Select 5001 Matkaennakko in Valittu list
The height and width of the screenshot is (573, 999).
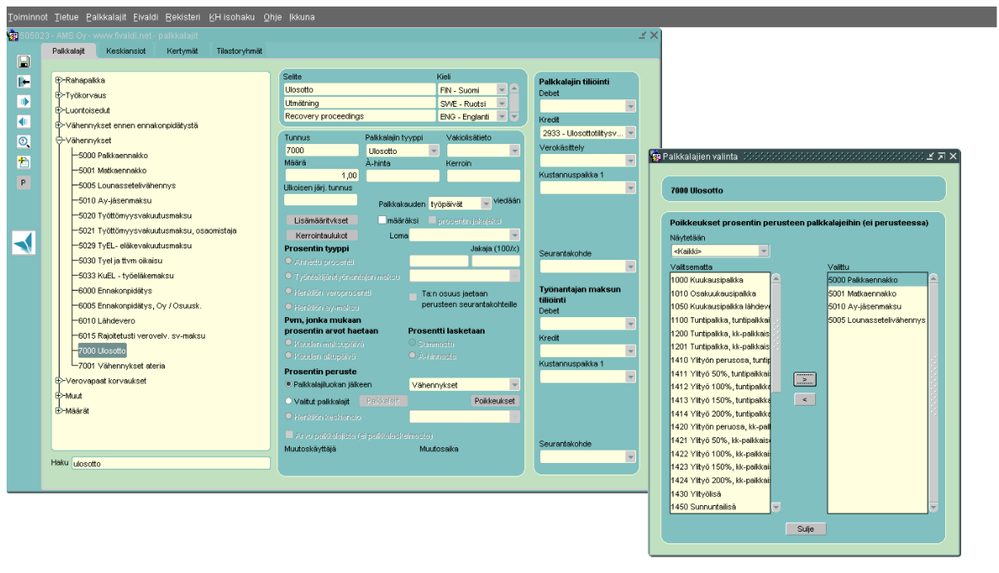[877, 293]
